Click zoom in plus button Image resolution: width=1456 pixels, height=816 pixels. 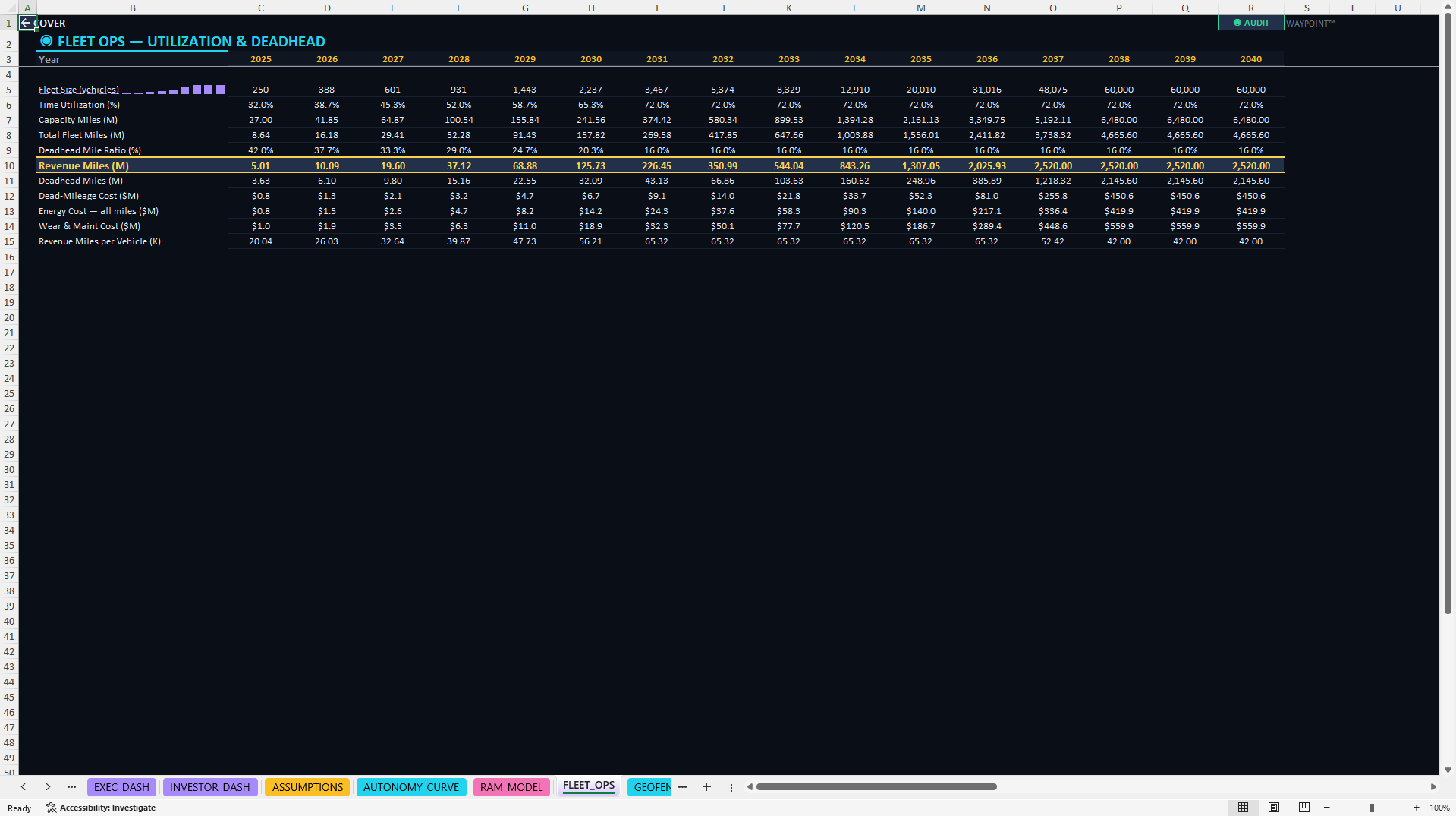coord(1416,808)
